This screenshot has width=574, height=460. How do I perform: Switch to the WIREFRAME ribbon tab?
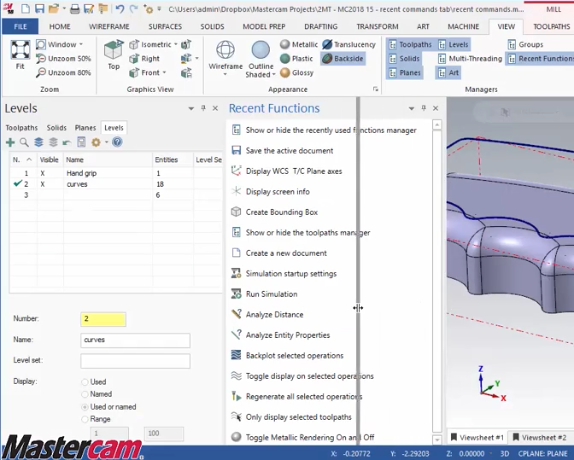click(109, 27)
